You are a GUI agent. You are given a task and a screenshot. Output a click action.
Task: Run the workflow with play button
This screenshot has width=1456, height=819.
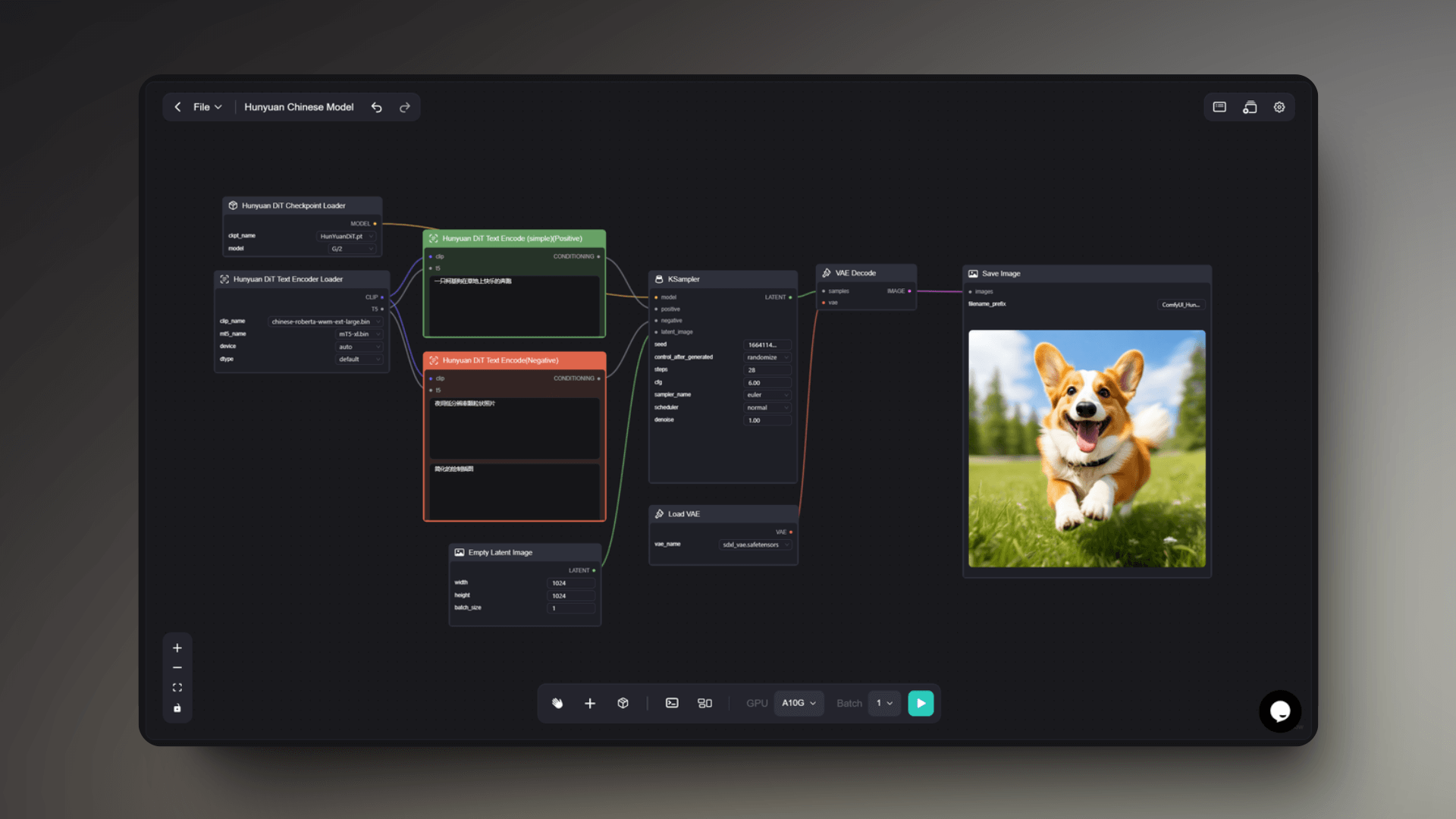921,703
